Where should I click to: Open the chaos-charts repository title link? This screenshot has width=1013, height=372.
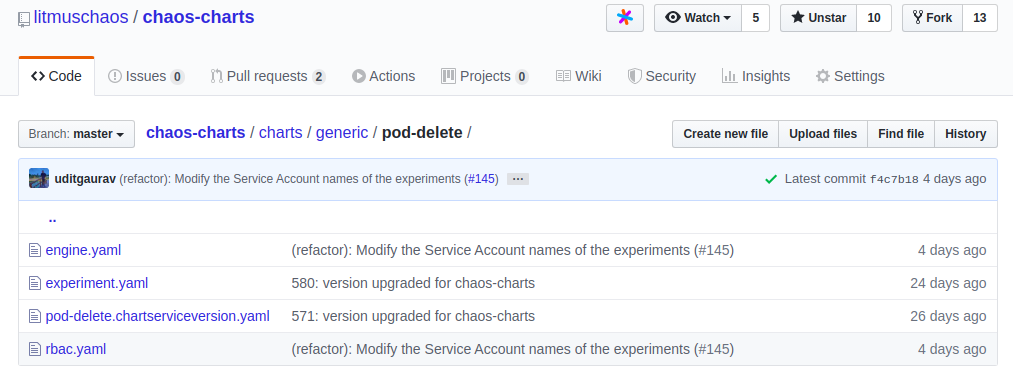(198, 17)
